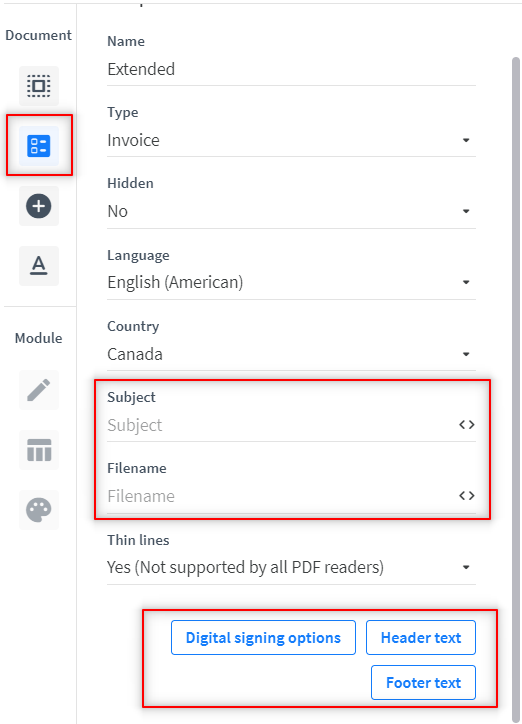Viewport: 522px width, 724px height.
Task: Select the document properties list icon
Action: tap(39, 146)
